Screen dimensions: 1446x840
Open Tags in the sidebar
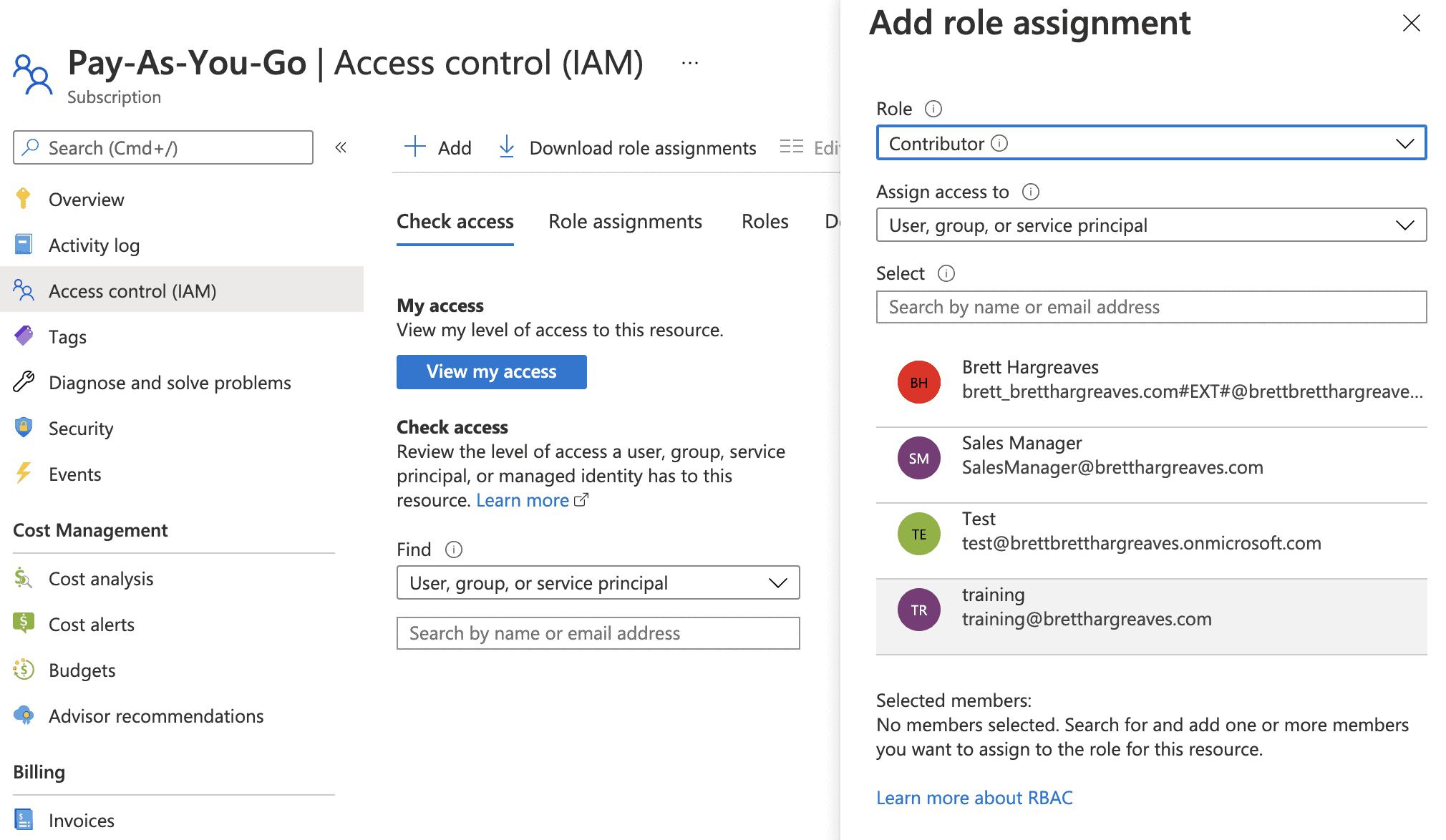tap(182, 336)
